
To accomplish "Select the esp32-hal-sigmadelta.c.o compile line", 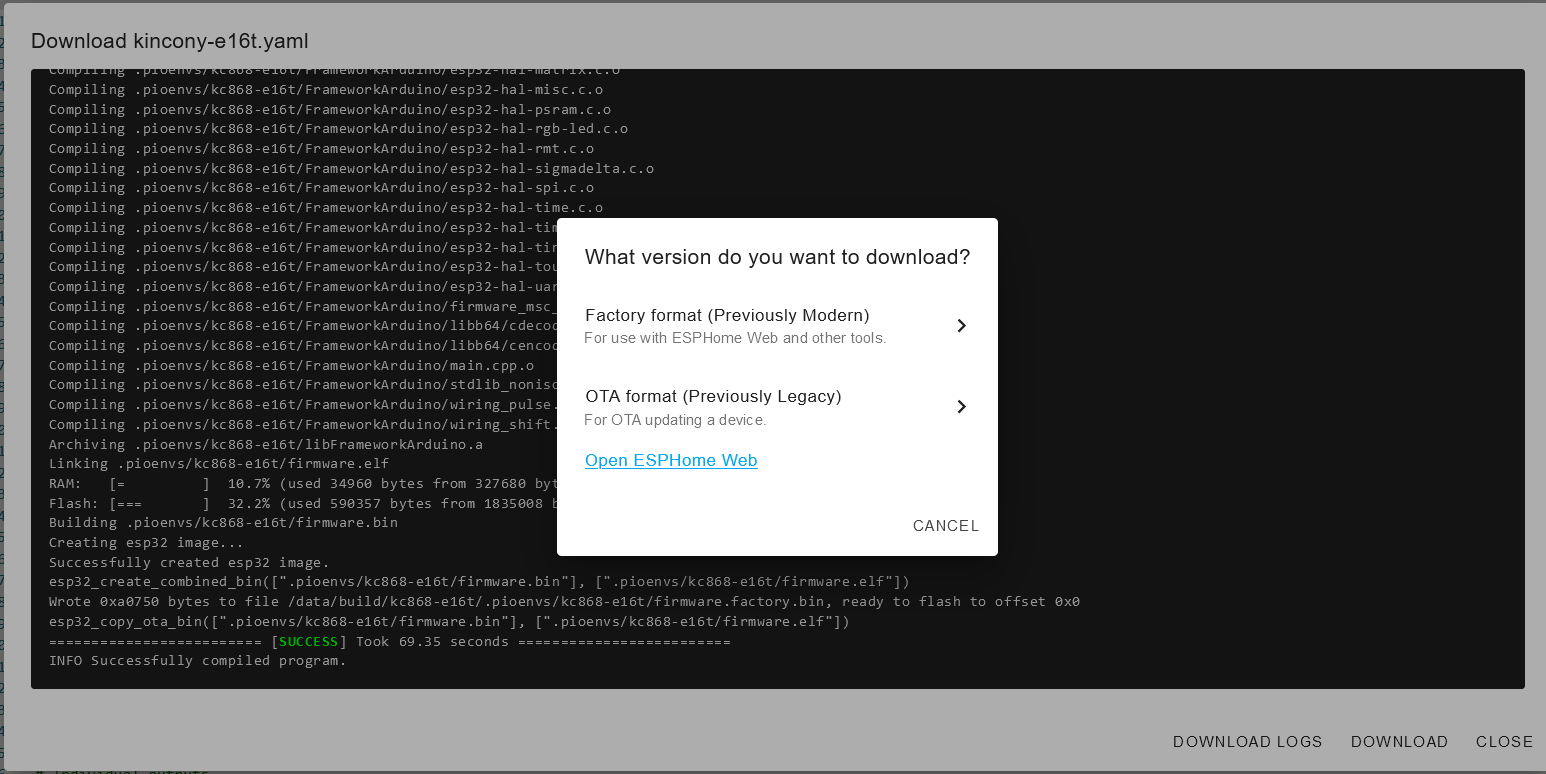I will pos(351,168).
